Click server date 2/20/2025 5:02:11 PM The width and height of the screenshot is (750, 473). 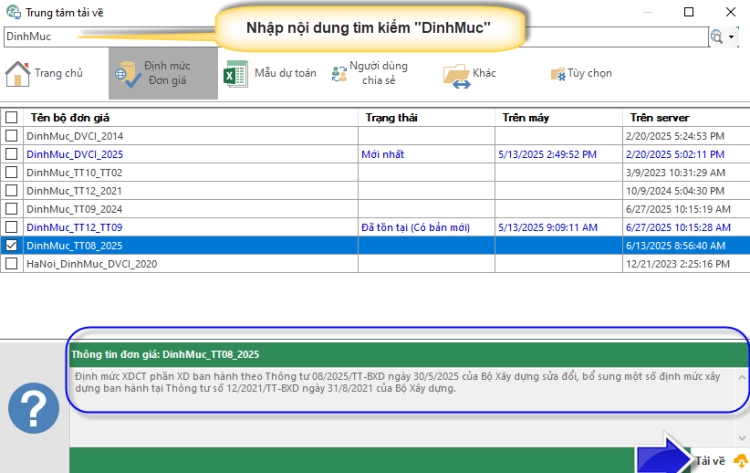[675, 154]
